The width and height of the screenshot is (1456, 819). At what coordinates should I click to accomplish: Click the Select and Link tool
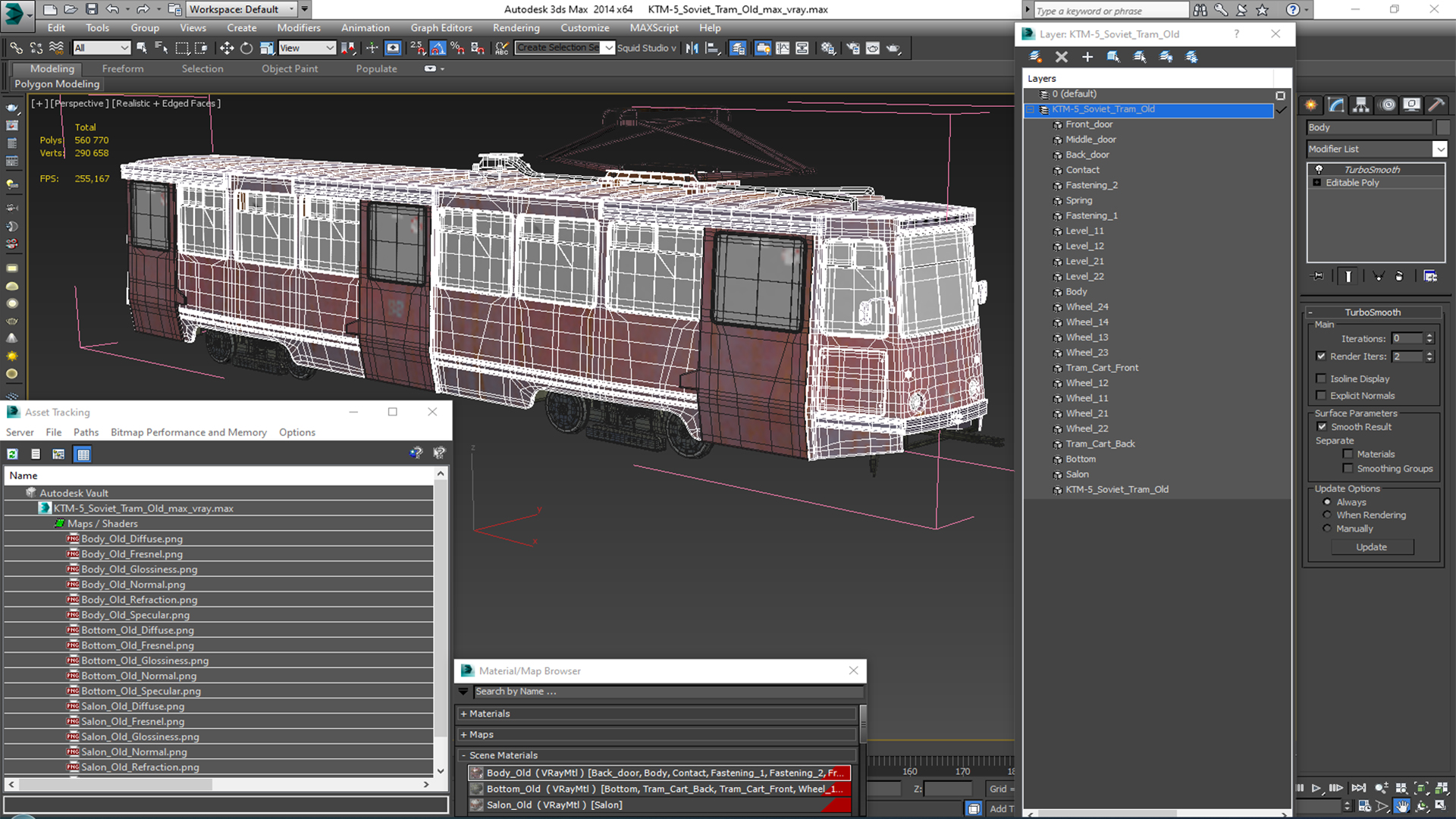16,48
